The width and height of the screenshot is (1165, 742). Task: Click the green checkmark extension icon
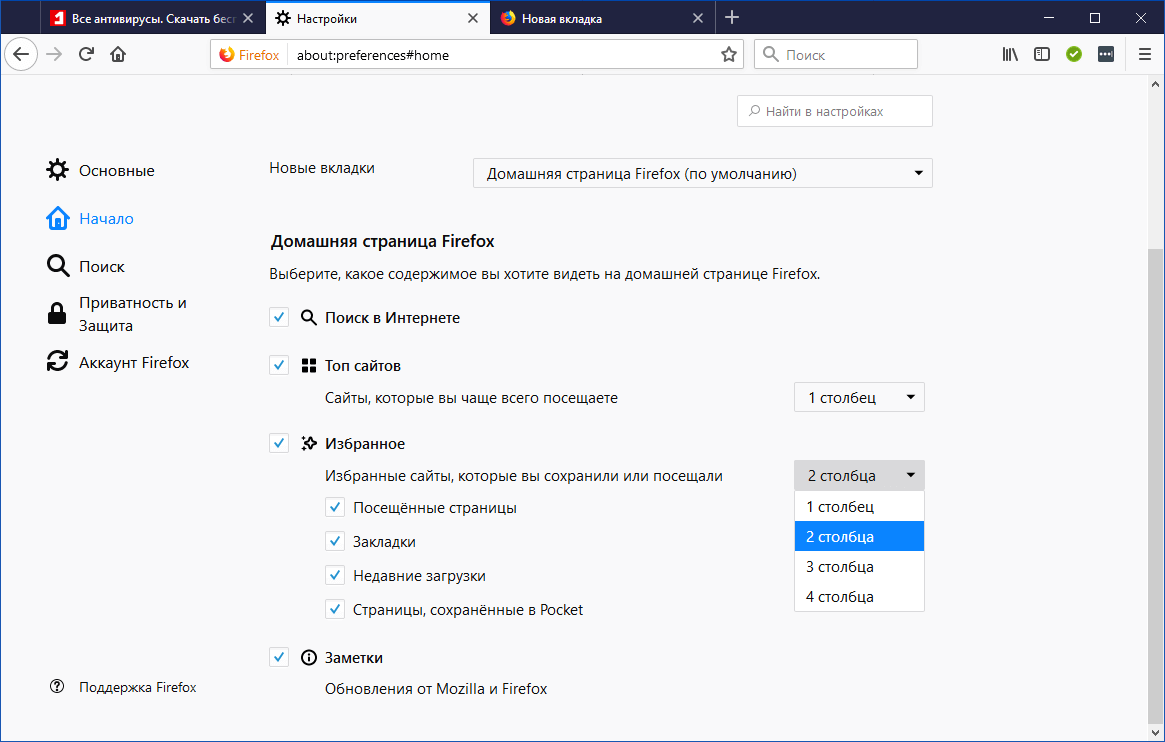1074,55
